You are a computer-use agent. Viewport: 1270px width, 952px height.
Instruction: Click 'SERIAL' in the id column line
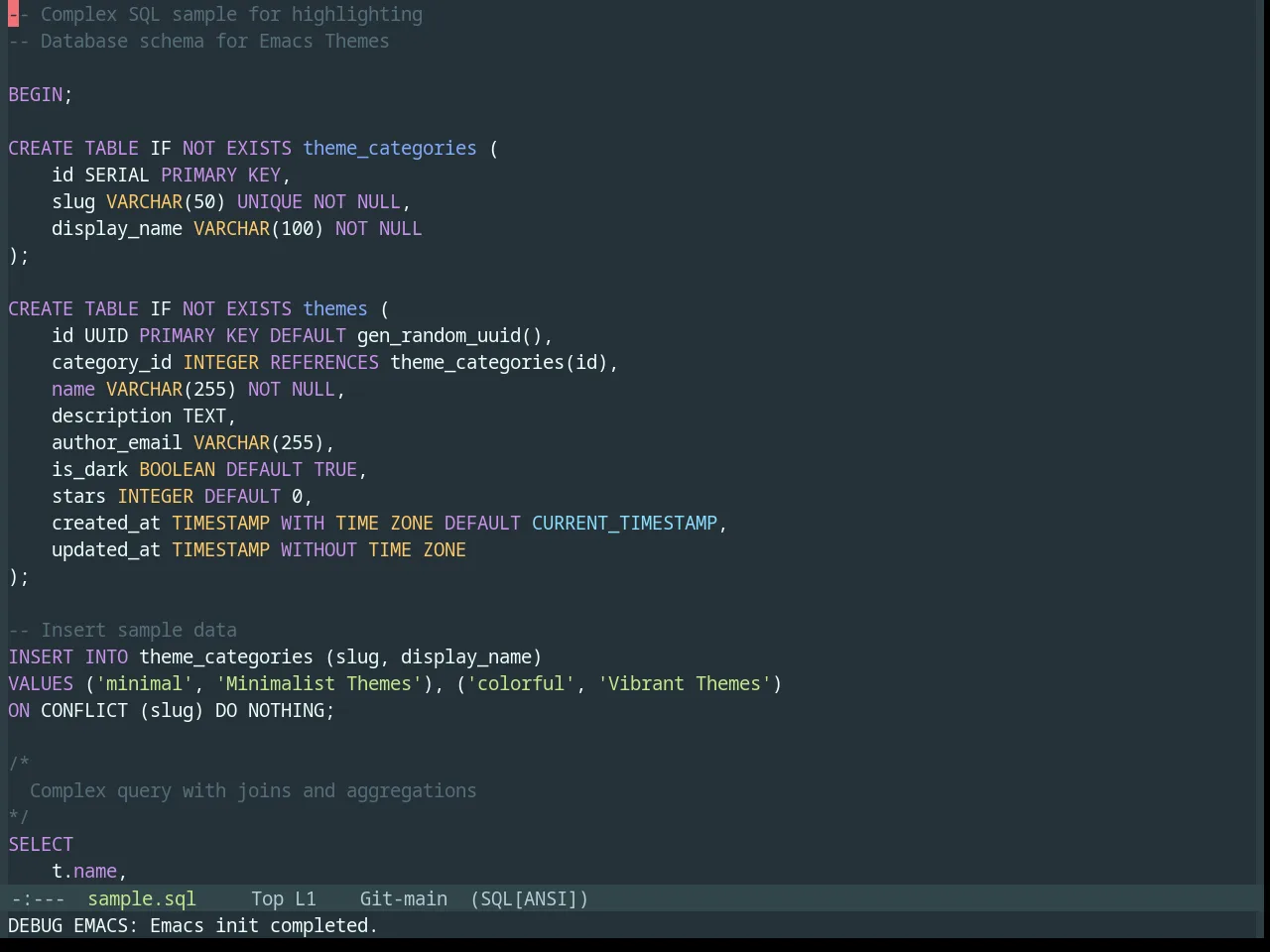point(117,175)
